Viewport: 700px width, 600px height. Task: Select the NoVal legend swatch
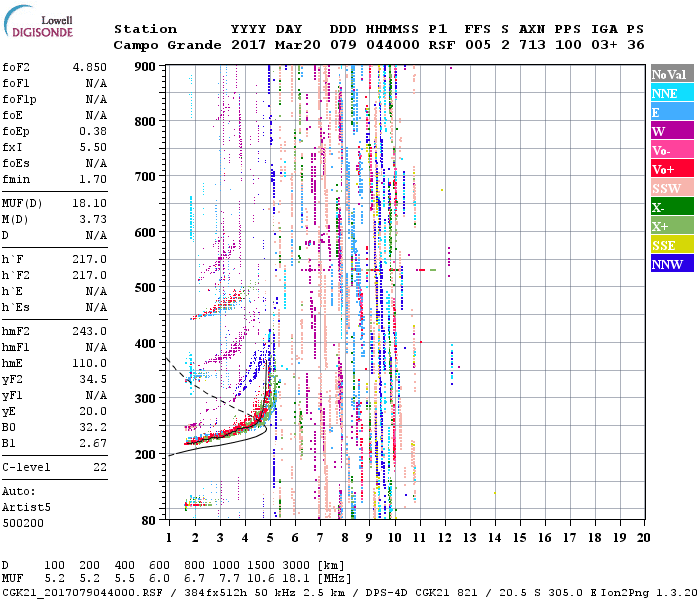671,74
